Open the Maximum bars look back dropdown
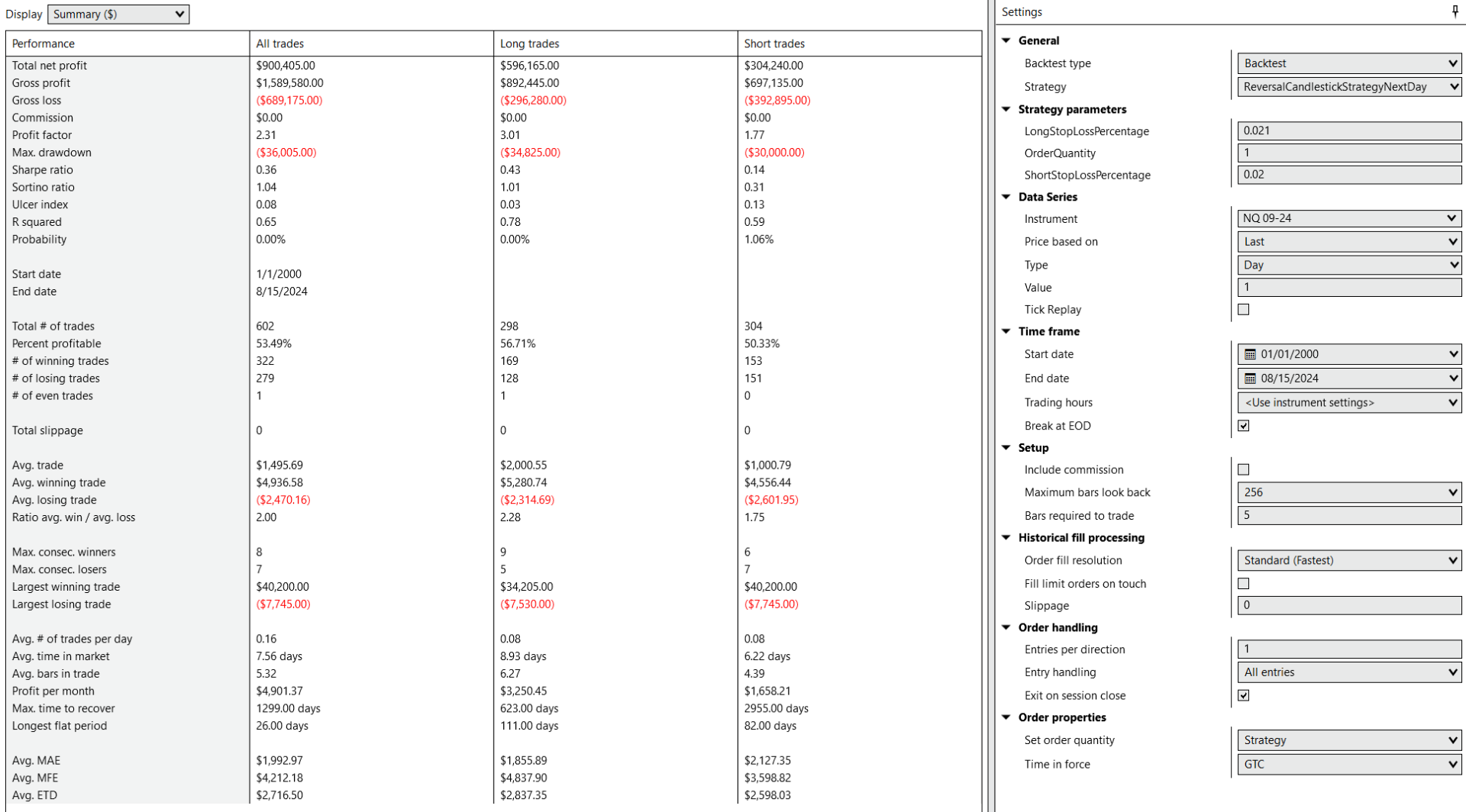This screenshot has width=1466, height=812. (x=1349, y=493)
